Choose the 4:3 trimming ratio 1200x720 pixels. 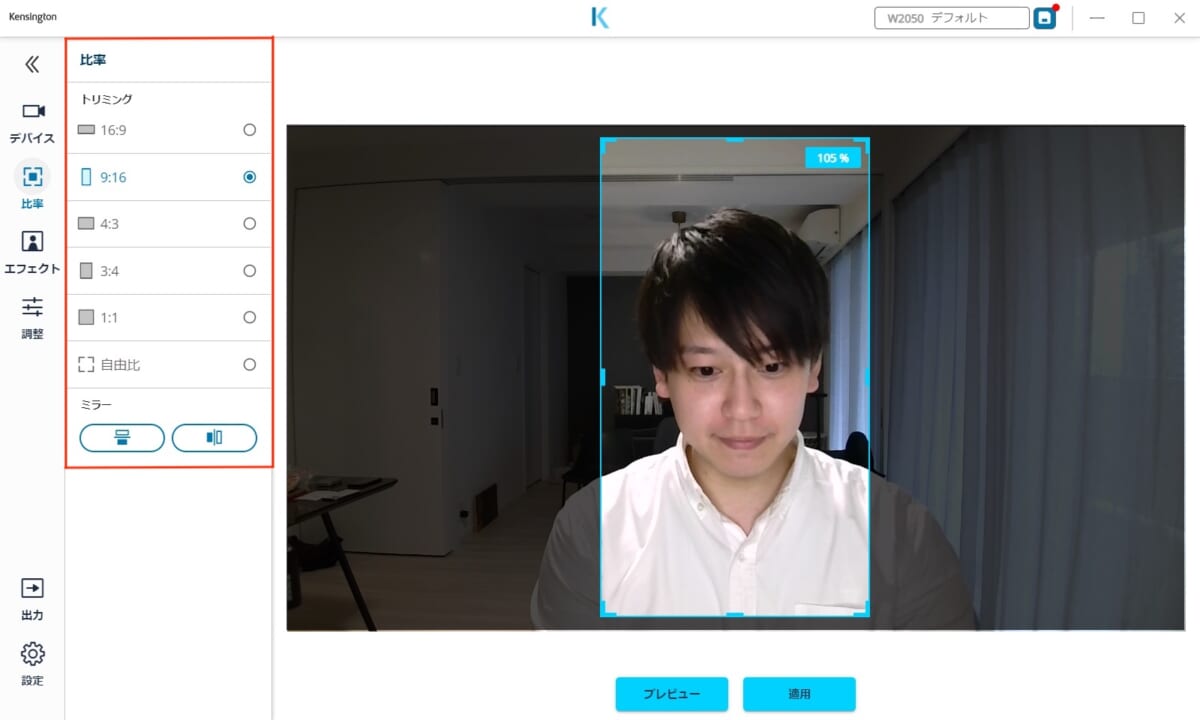coord(249,224)
